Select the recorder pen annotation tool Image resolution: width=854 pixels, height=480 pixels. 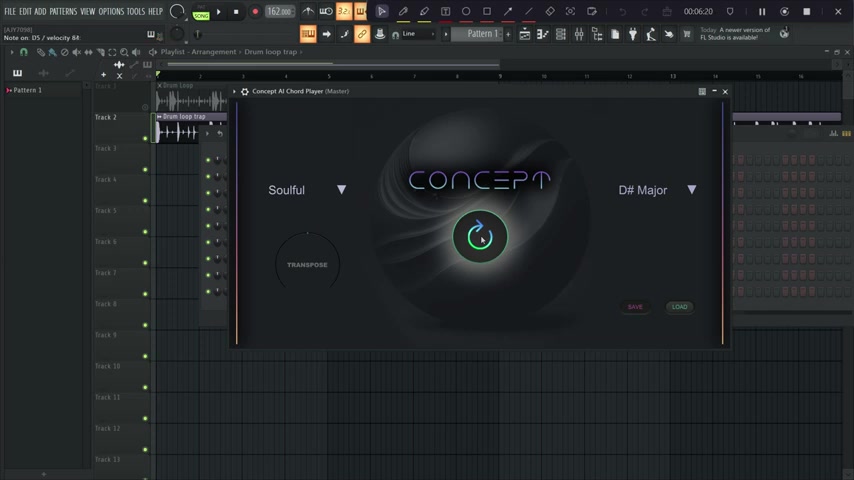tap(404, 11)
